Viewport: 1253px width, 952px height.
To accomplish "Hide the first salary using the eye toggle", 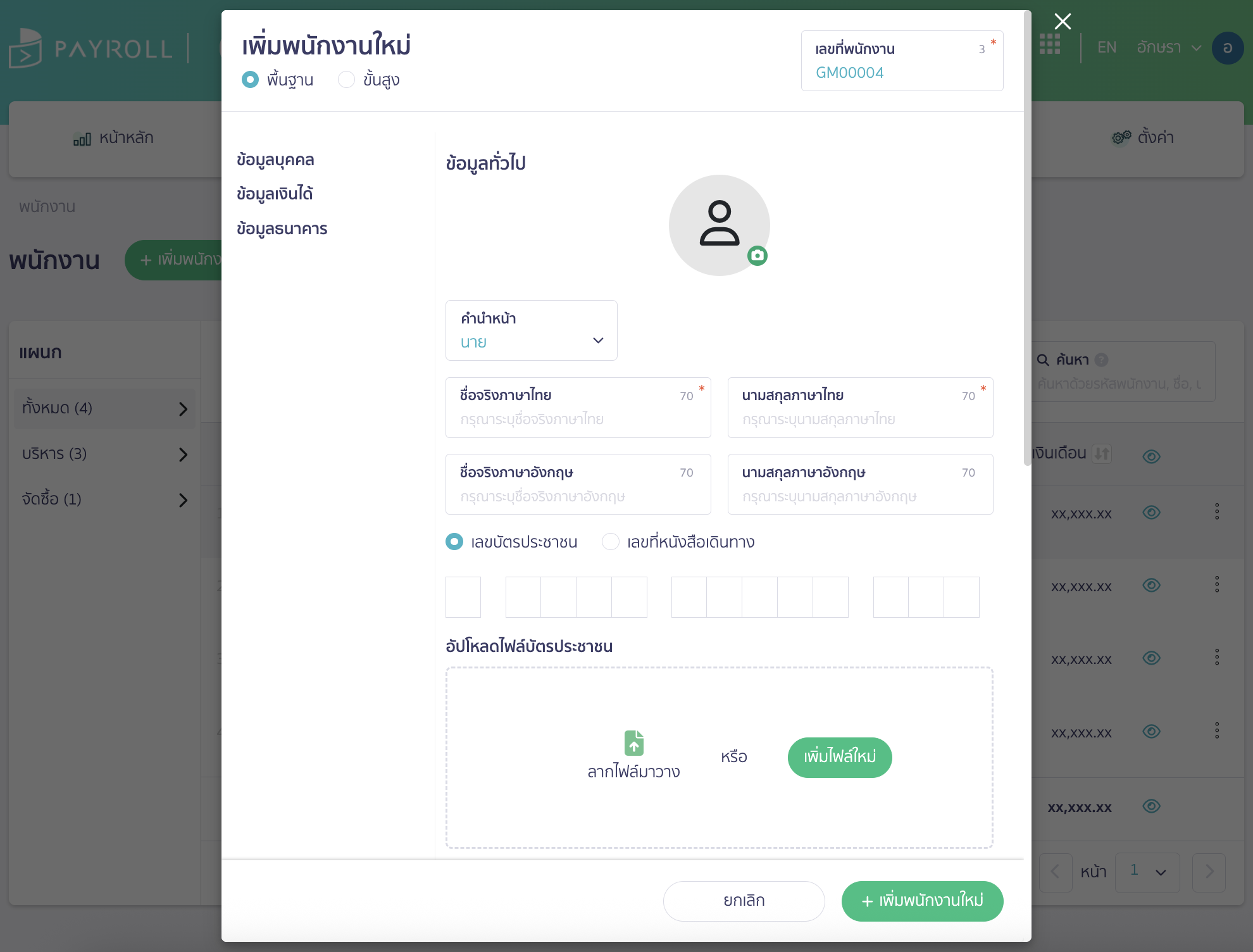I will pos(1152,513).
